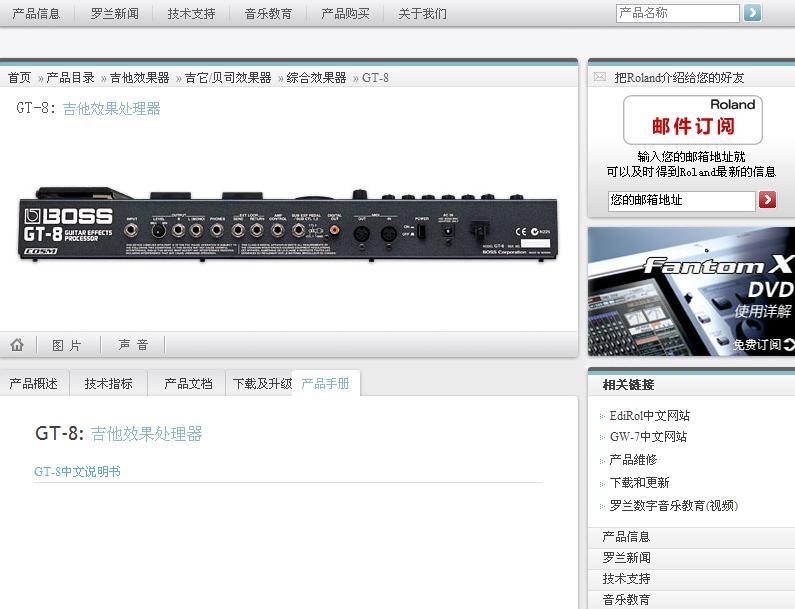Viewport: 795px width, 609px height.
Task: Open the 音乐教育 top menu
Action: tap(268, 14)
